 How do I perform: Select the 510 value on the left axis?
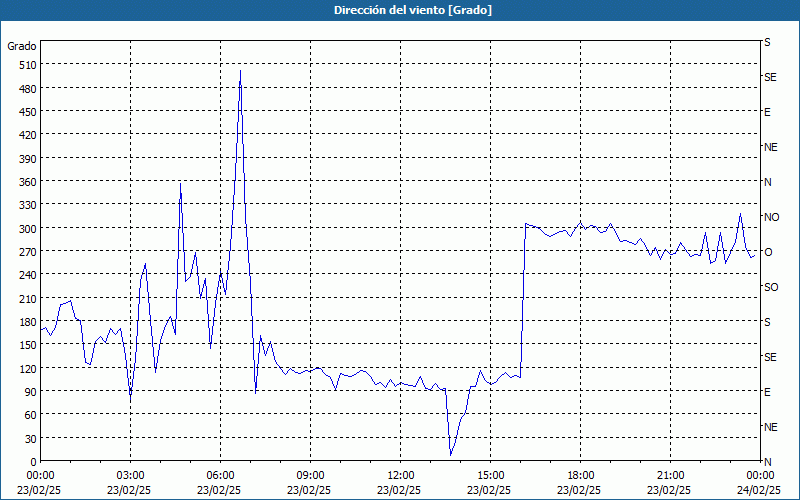(25, 65)
